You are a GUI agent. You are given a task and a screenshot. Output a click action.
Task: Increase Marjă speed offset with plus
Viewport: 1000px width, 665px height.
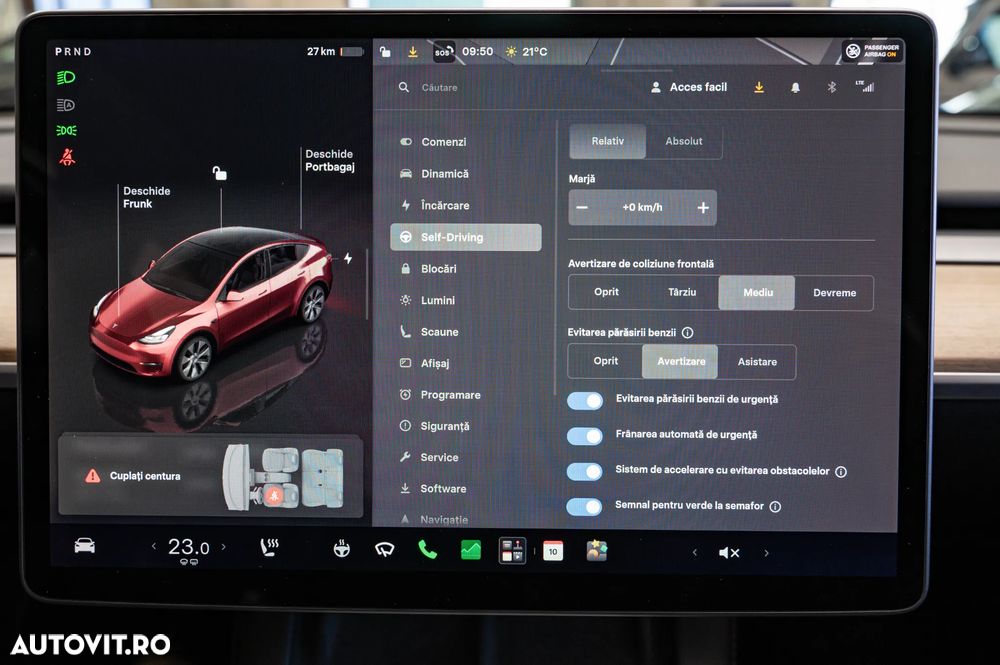click(703, 207)
